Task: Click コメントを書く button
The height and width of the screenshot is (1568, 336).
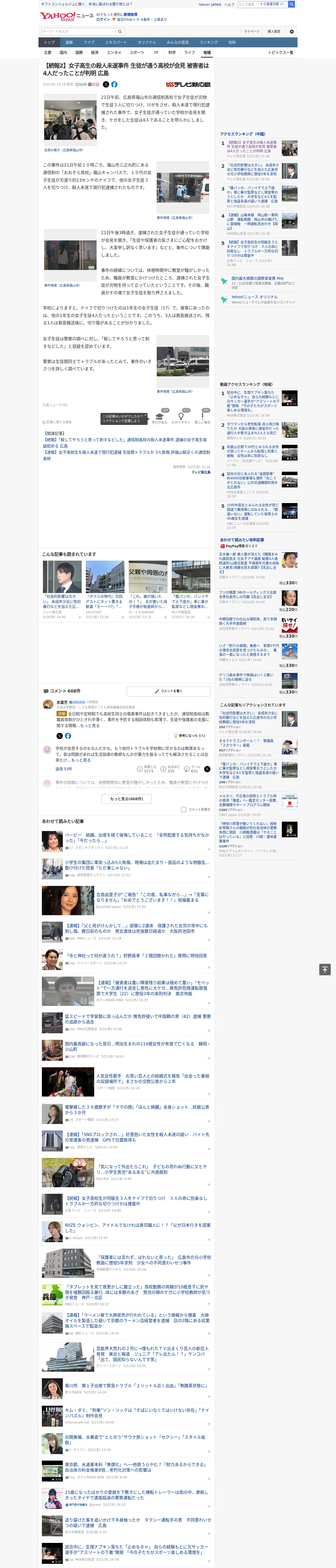Action: [168, 691]
